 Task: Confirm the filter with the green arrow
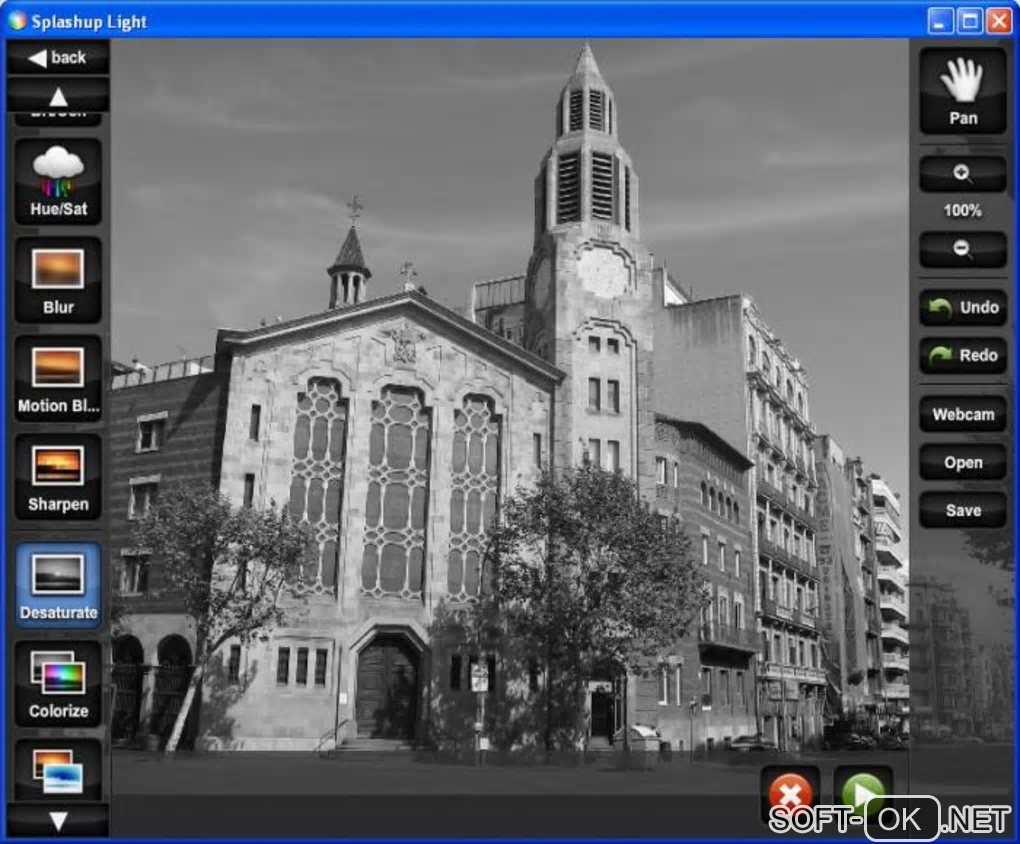tap(863, 794)
